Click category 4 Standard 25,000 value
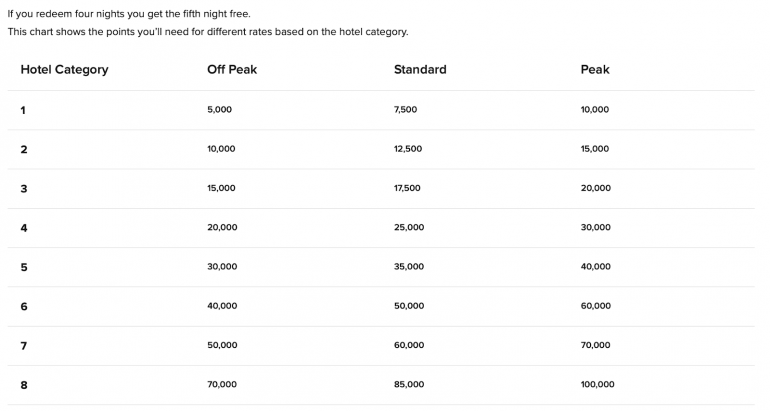 [409, 228]
